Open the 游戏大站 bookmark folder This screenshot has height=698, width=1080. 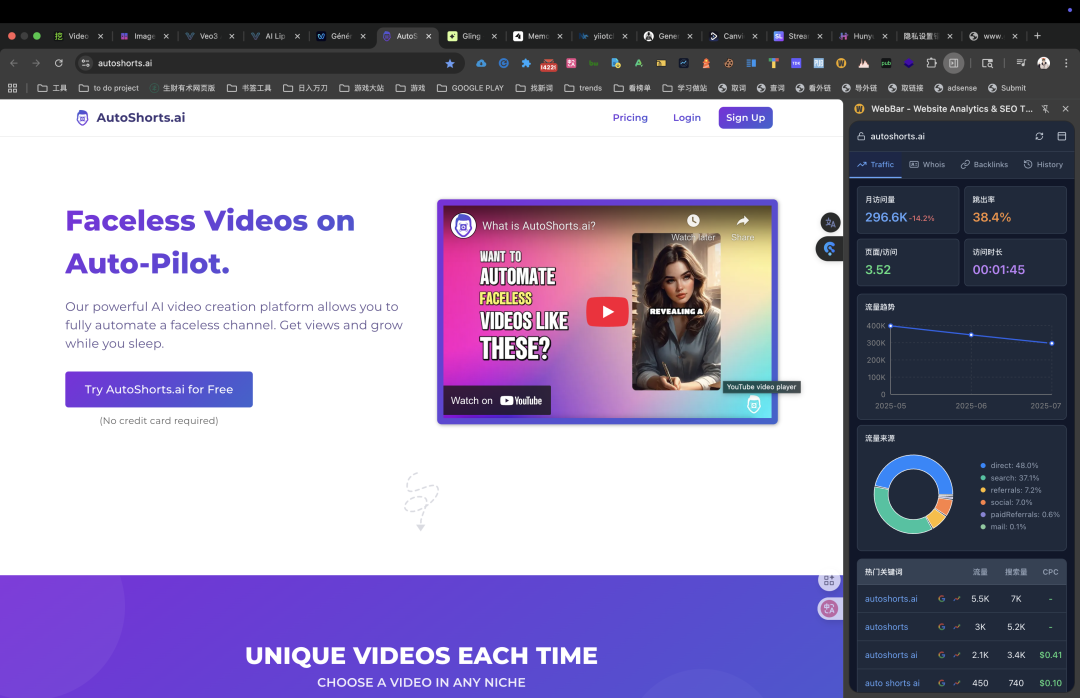pyautogui.click(x=362, y=88)
